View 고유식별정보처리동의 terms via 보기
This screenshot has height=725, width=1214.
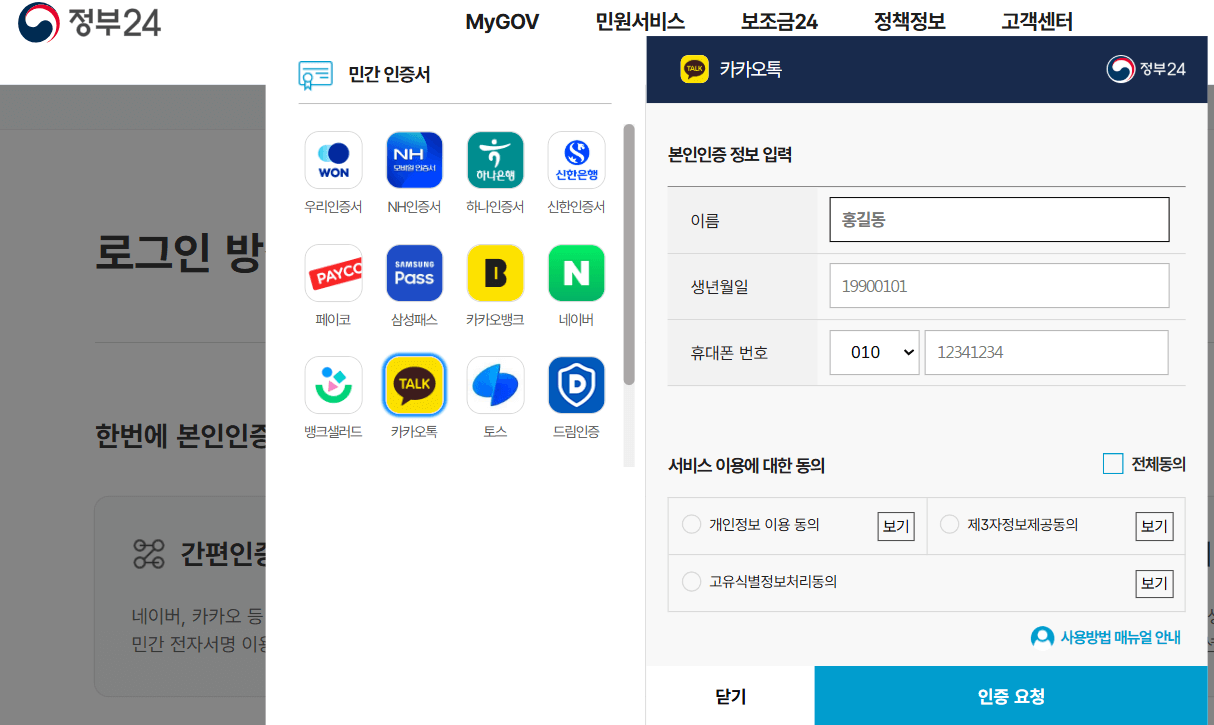pyautogui.click(x=1154, y=583)
